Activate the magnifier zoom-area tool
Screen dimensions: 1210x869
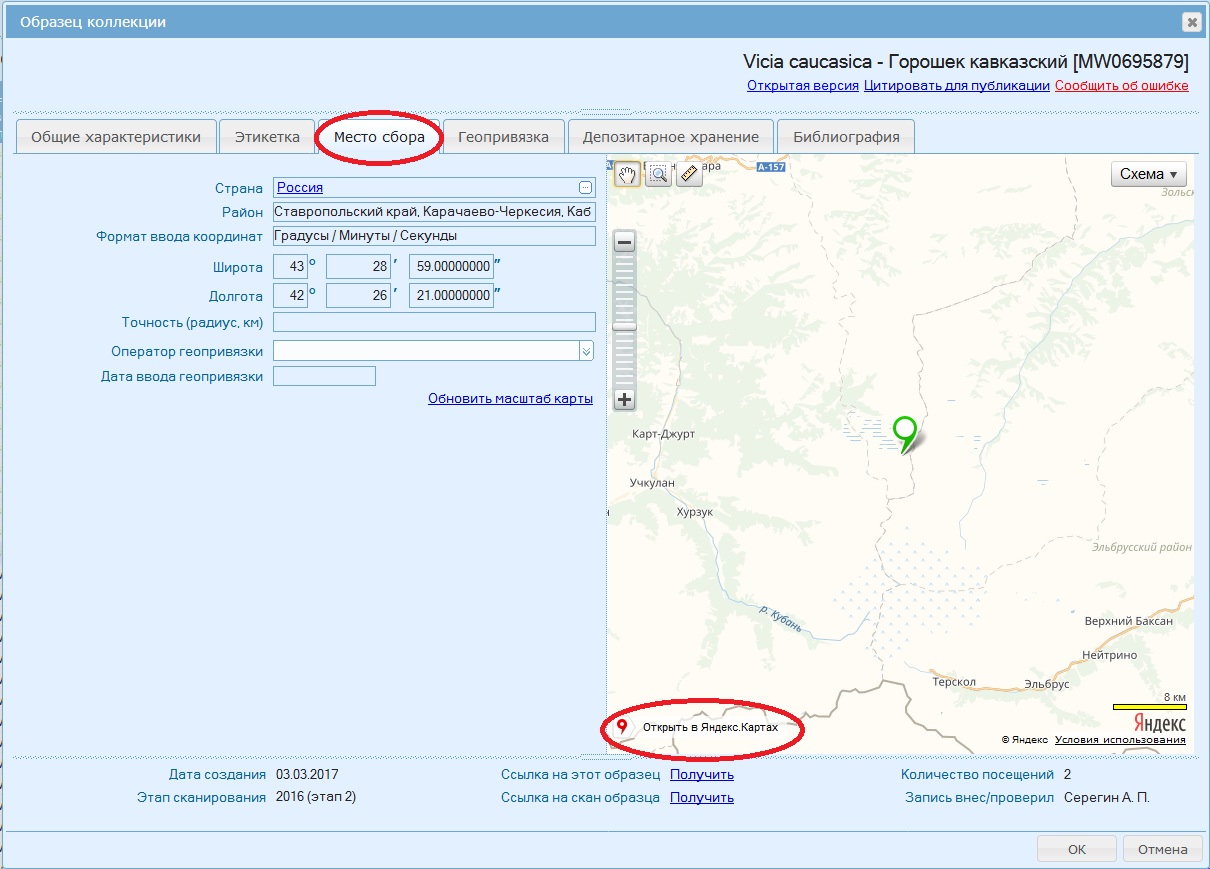[x=658, y=175]
